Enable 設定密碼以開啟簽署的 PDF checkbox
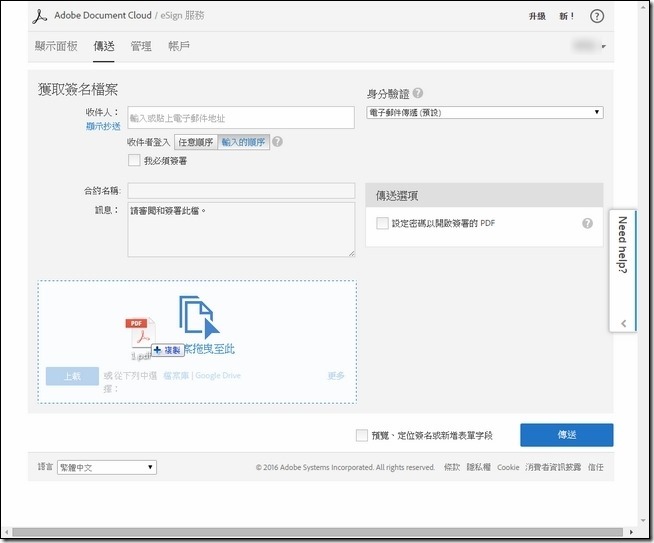This screenshot has width=654, height=543. [x=382, y=223]
